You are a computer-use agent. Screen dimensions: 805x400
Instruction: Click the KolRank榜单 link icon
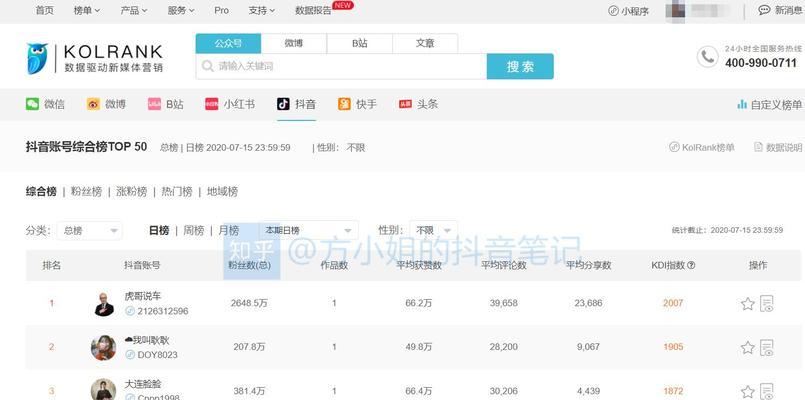click(x=674, y=147)
